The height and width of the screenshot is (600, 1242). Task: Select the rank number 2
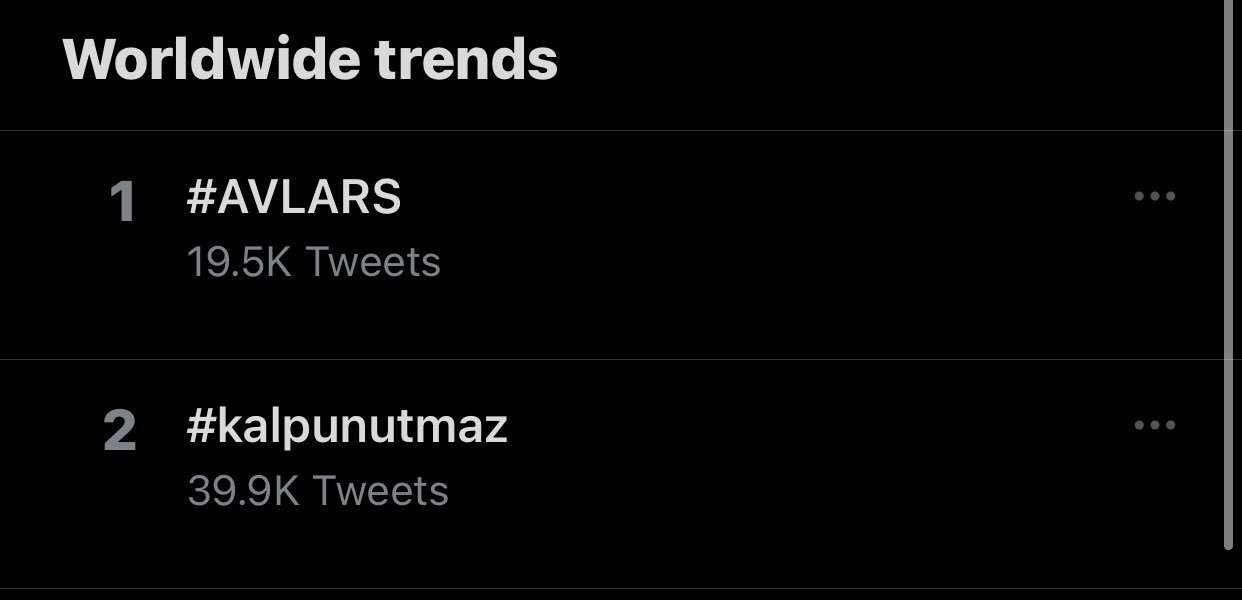pos(120,431)
